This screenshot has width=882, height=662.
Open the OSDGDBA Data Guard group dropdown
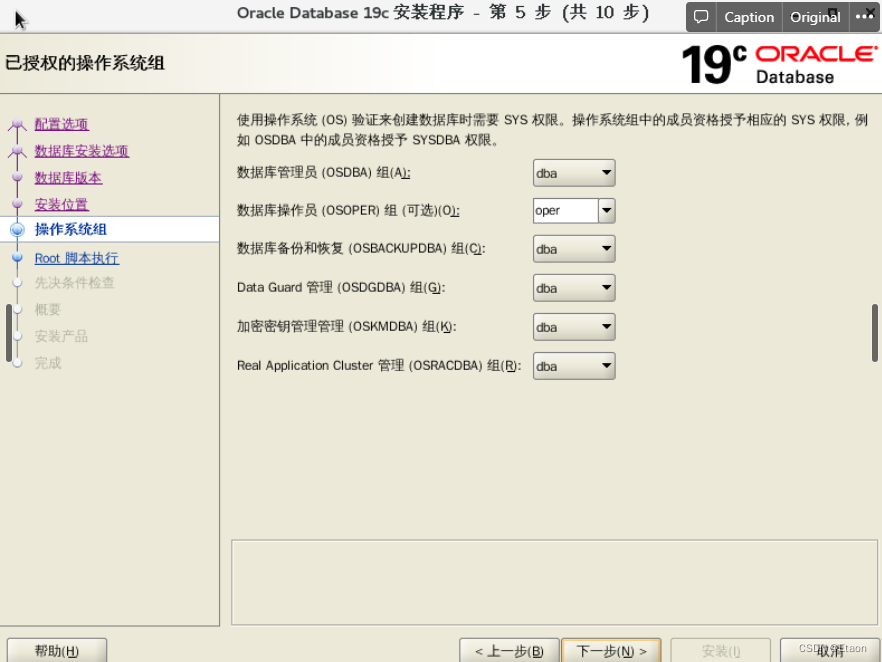(x=574, y=288)
